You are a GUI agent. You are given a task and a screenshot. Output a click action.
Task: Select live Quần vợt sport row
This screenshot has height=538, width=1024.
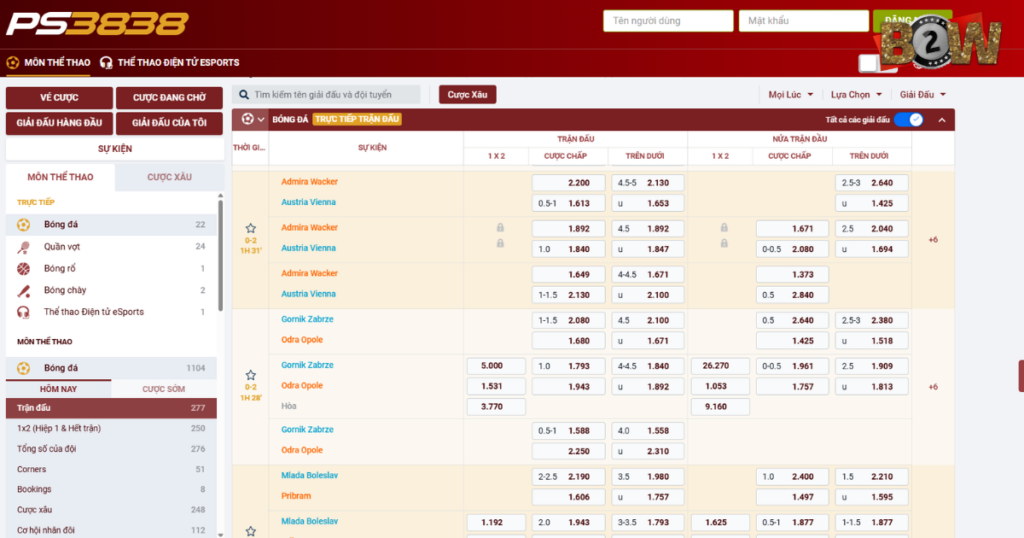click(111, 247)
